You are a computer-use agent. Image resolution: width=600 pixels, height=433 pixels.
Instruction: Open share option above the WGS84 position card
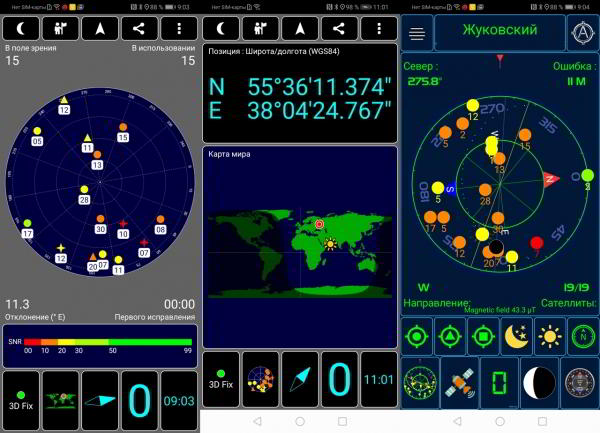point(339,28)
